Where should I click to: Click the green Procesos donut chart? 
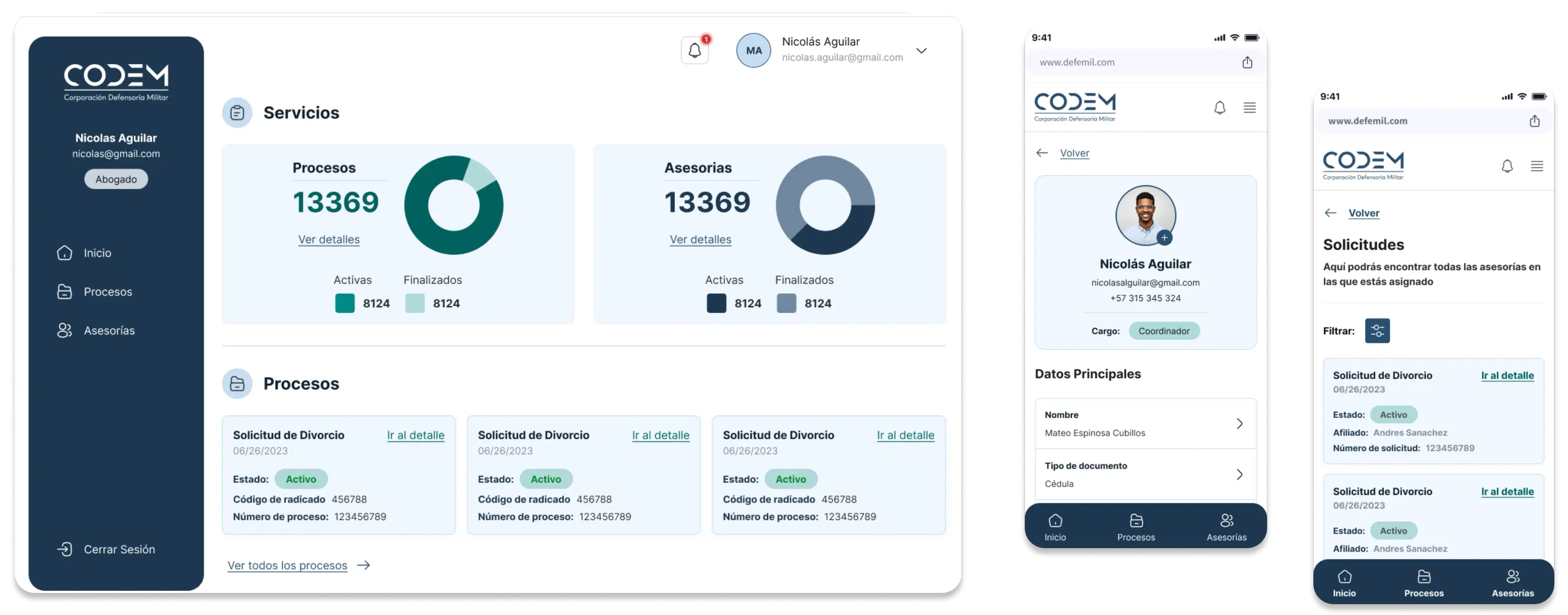pos(454,205)
